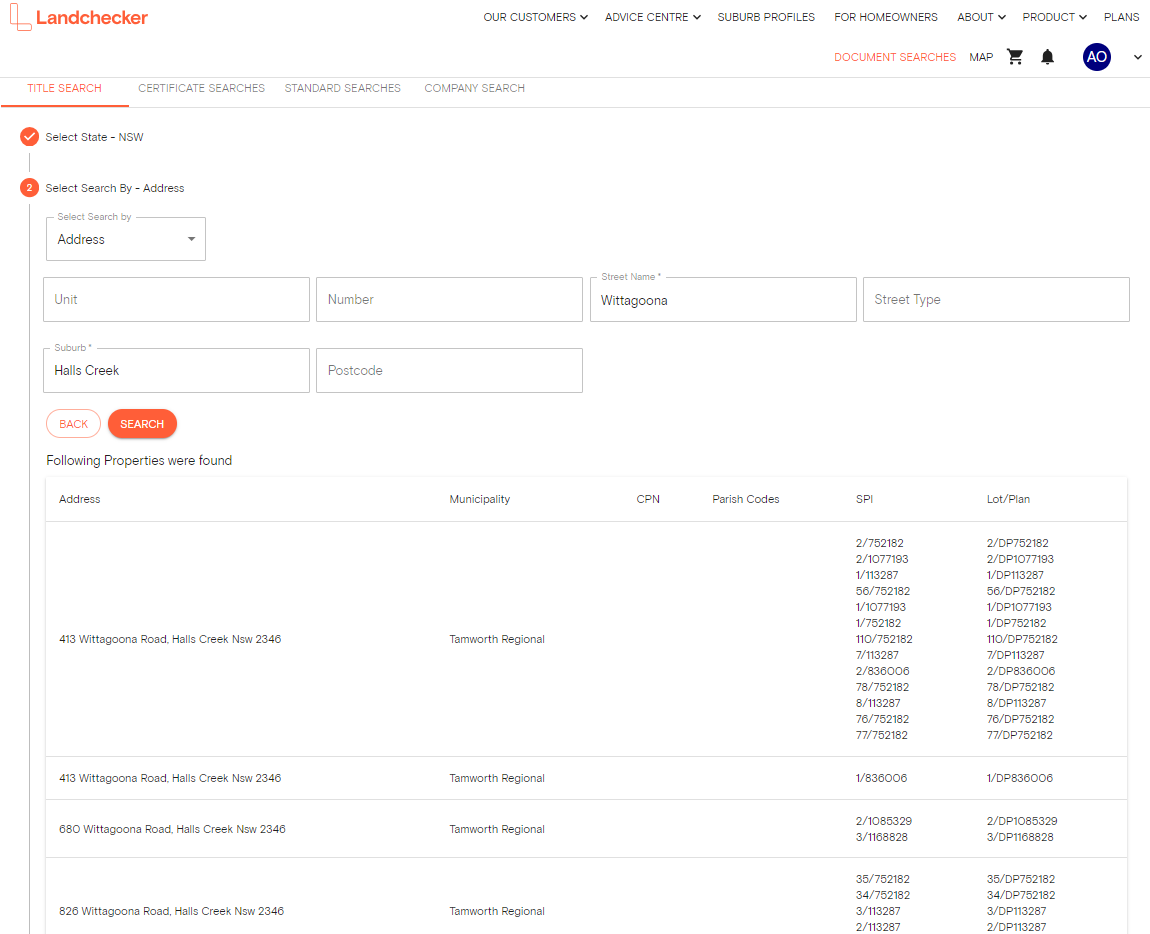The image size is (1150, 934).
Task: Click Lot/Plan value 77/DP752182
Action: (1019, 735)
